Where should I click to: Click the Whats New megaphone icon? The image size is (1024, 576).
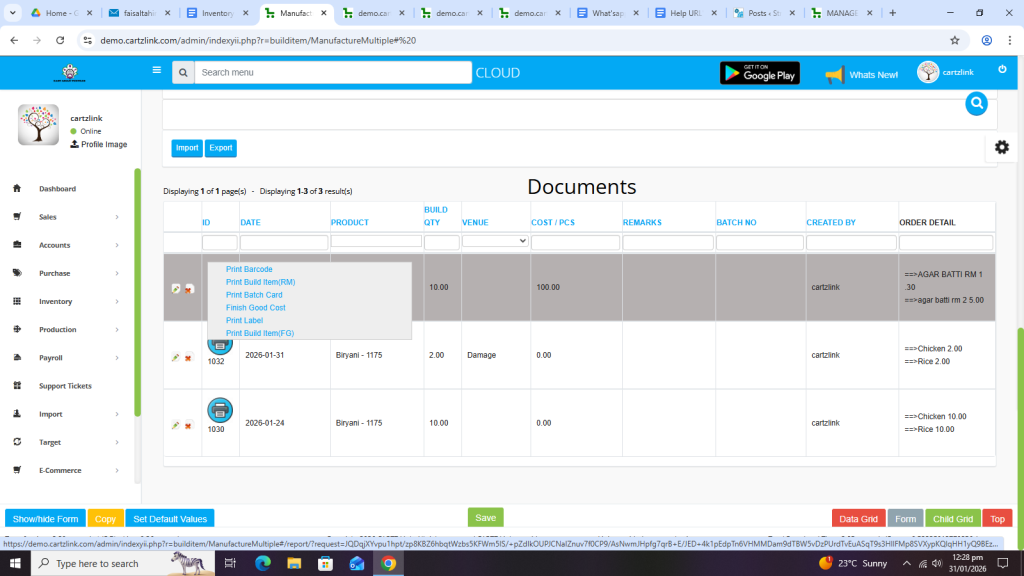pos(835,74)
